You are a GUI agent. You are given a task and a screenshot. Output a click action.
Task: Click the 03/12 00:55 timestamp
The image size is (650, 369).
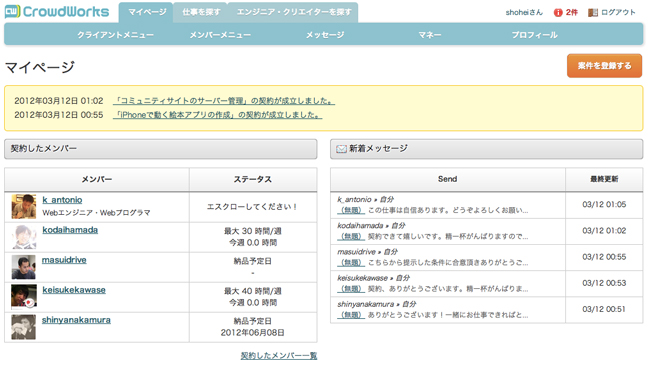604,257
